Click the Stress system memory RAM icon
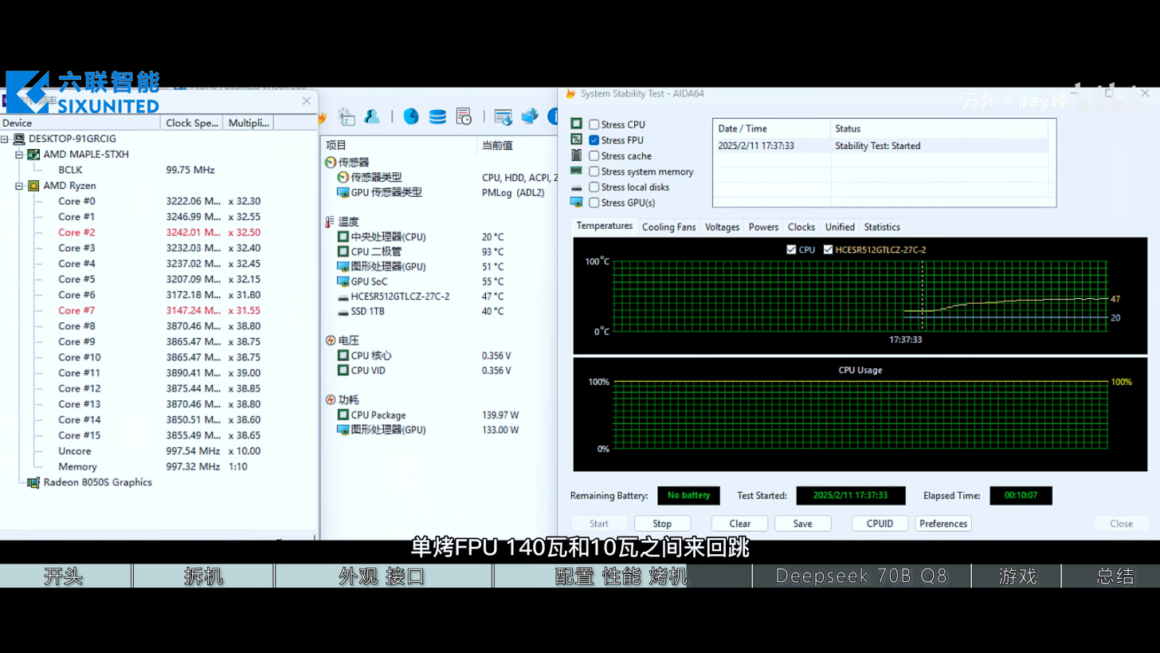 576,171
